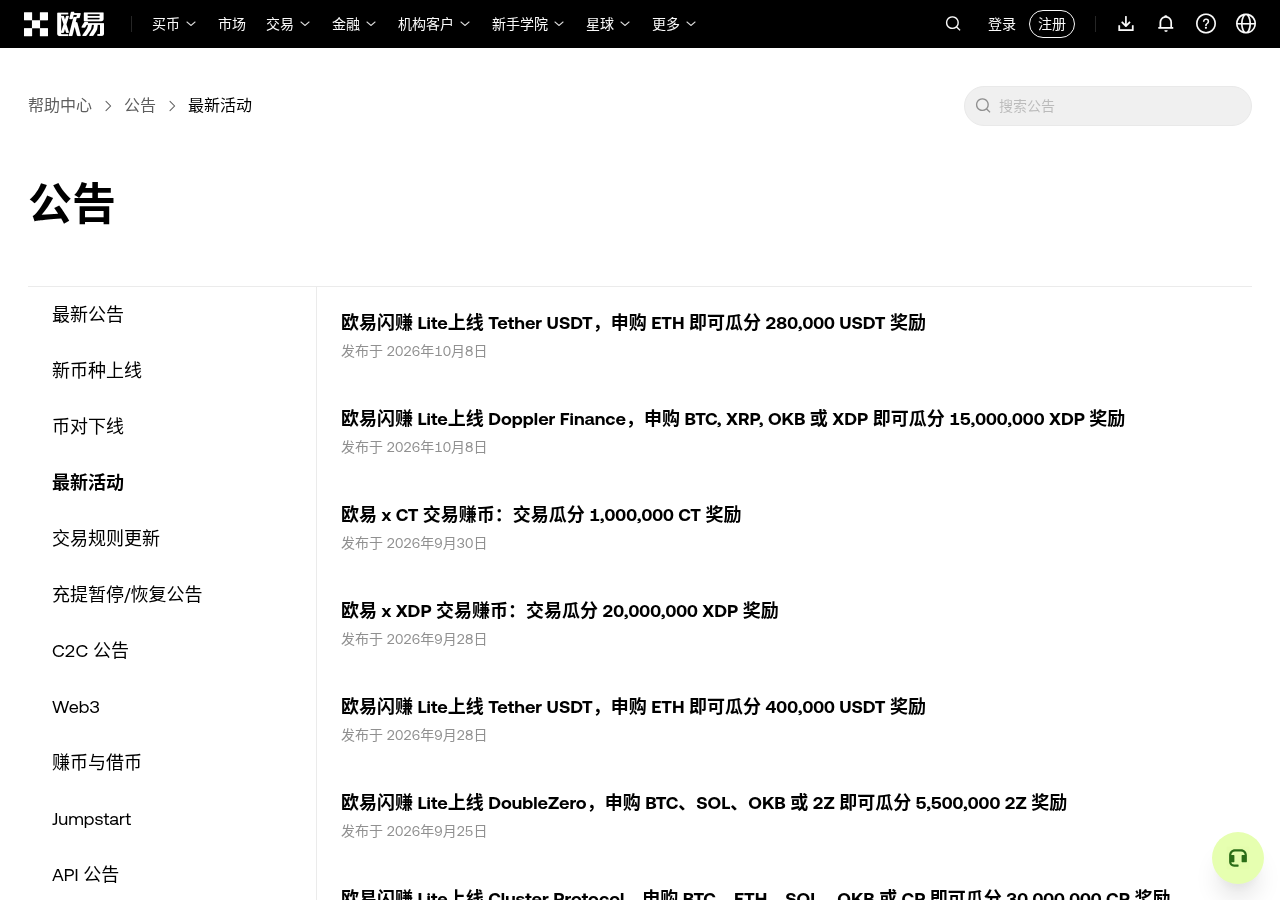Select 交易规则更新 in sidebar

(x=106, y=538)
